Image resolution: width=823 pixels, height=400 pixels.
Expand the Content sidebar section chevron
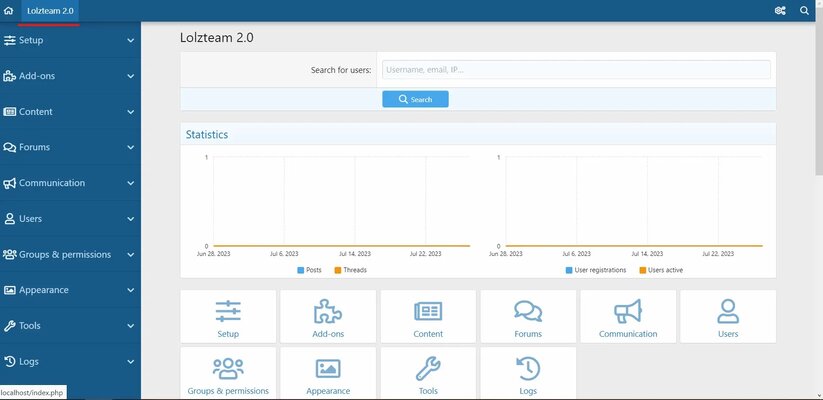131,112
